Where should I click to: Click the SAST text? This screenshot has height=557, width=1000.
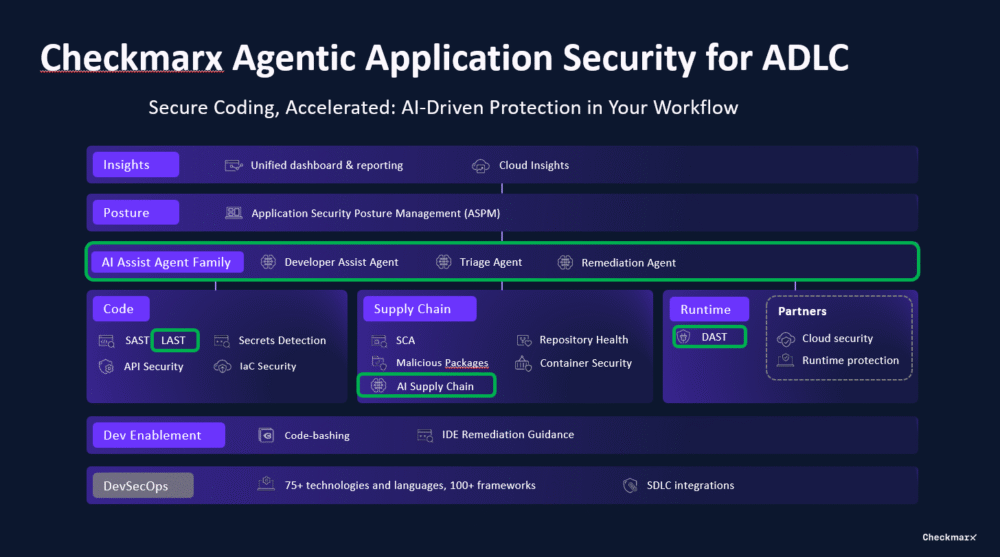tap(136, 341)
